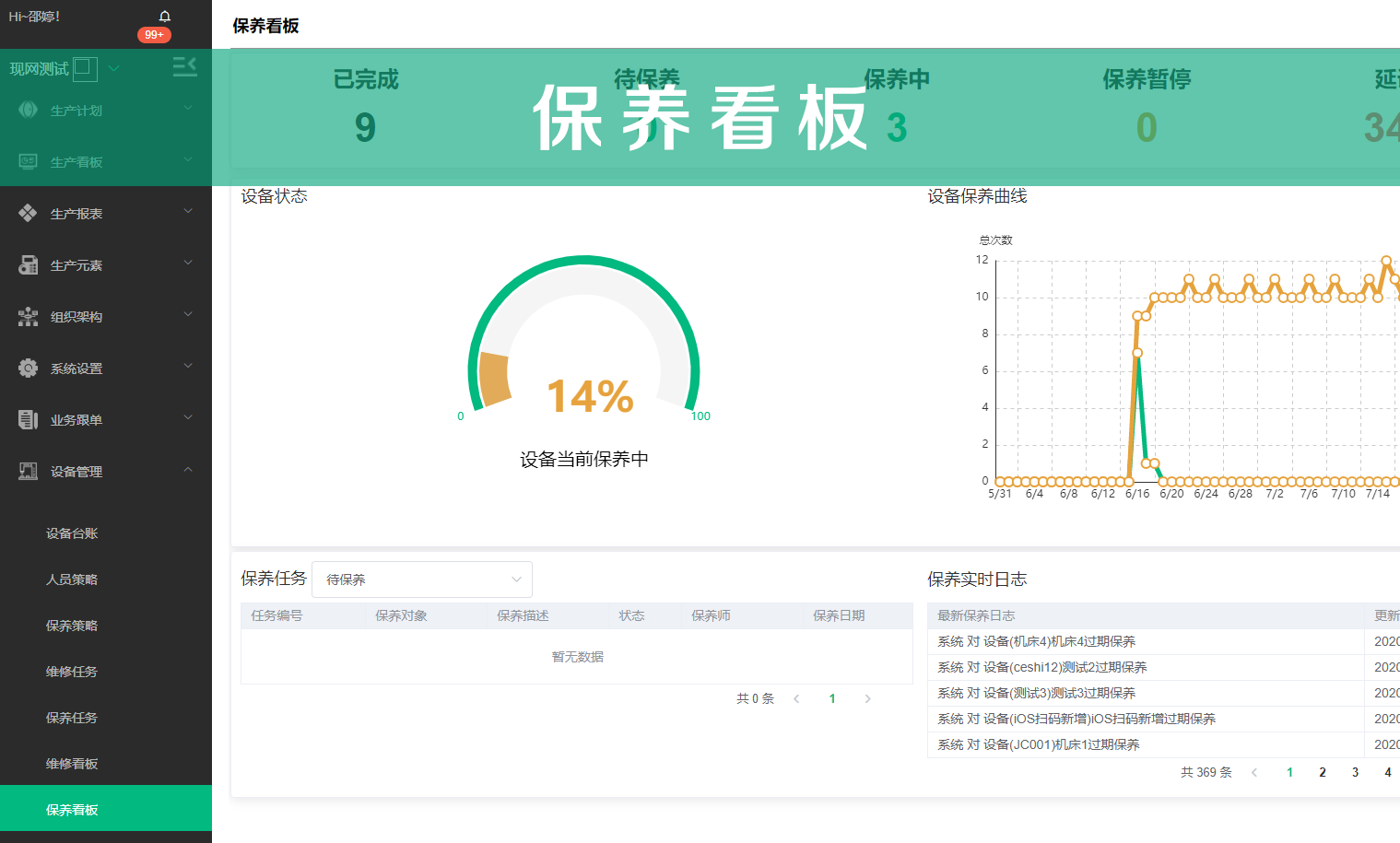1400x843 pixels.
Task: Click the 生产元素 sidebar icon
Action: tap(28, 265)
